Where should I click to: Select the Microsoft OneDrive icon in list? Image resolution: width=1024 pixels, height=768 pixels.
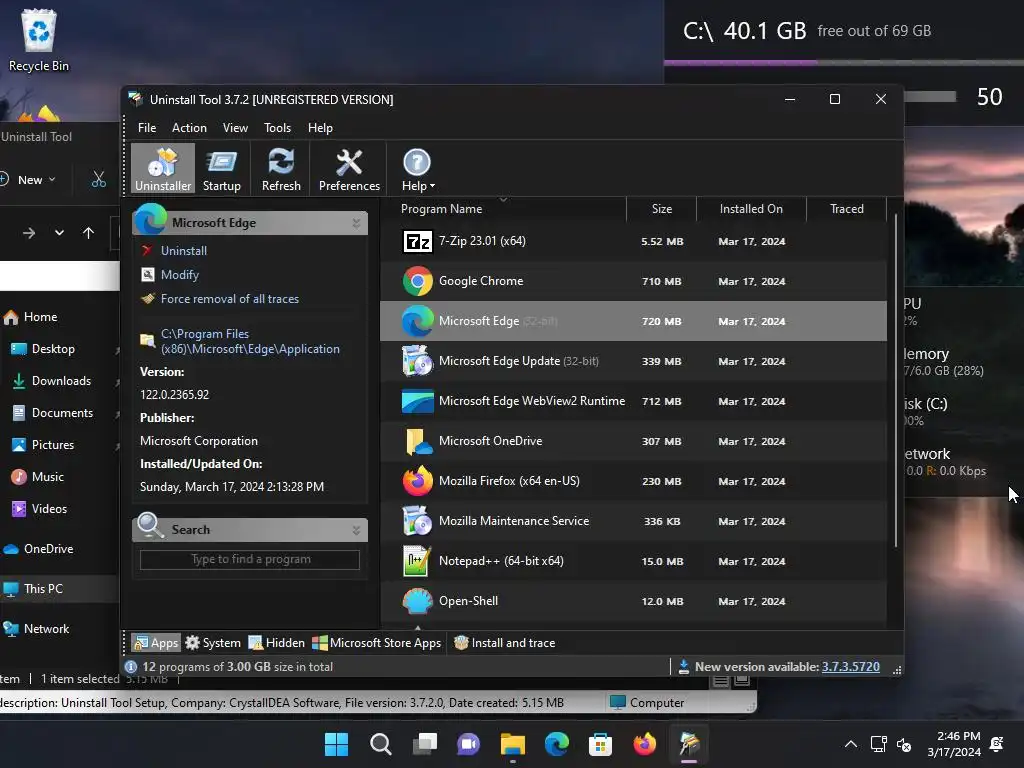[x=417, y=441]
